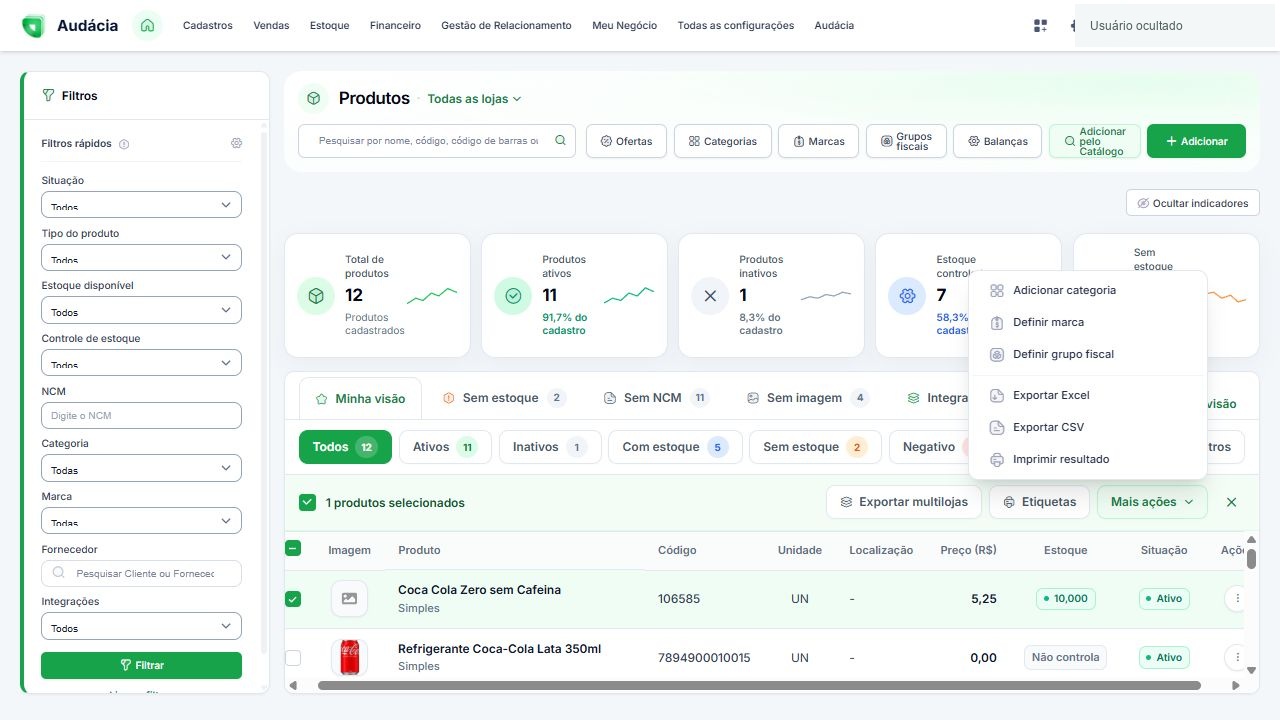Open row actions for Refrigerante Coca-Cola Lata

pos(1238,657)
